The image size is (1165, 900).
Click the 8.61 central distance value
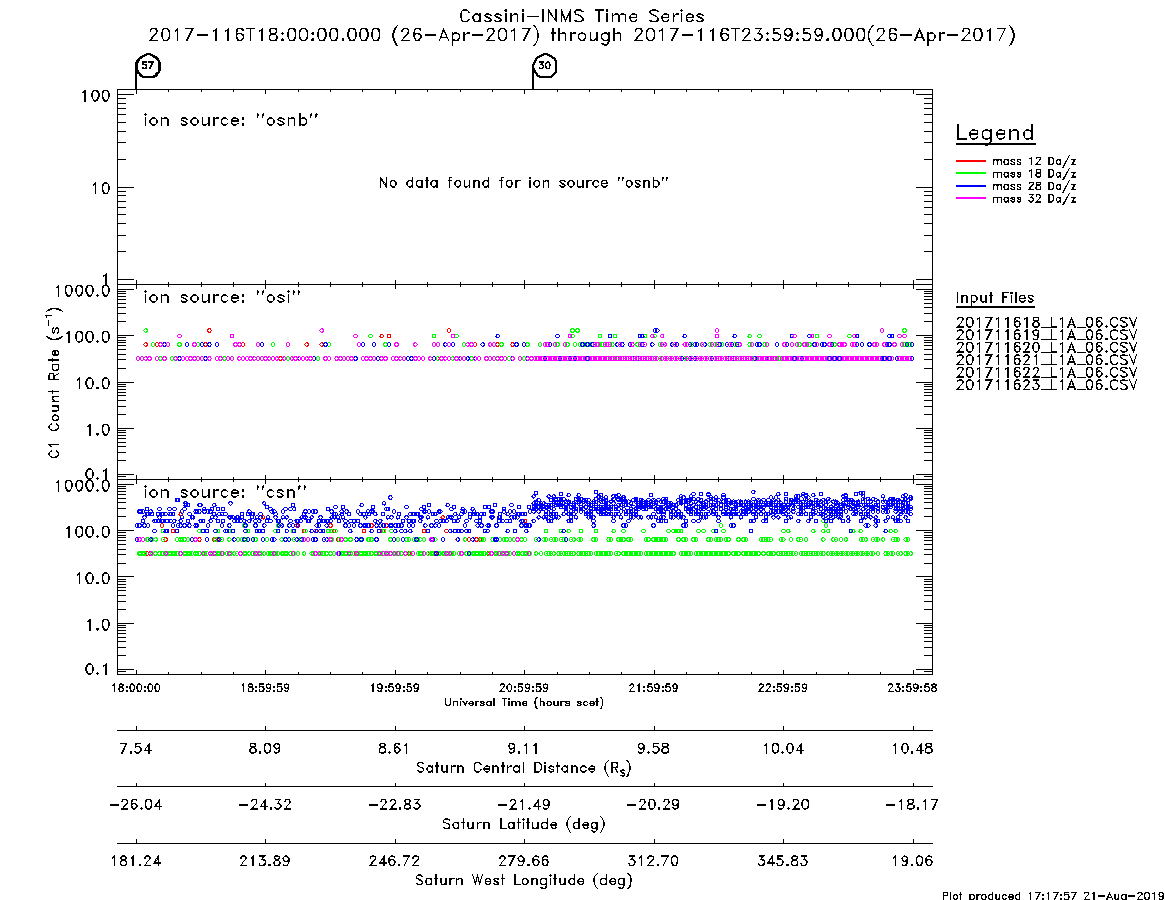[395, 748]
